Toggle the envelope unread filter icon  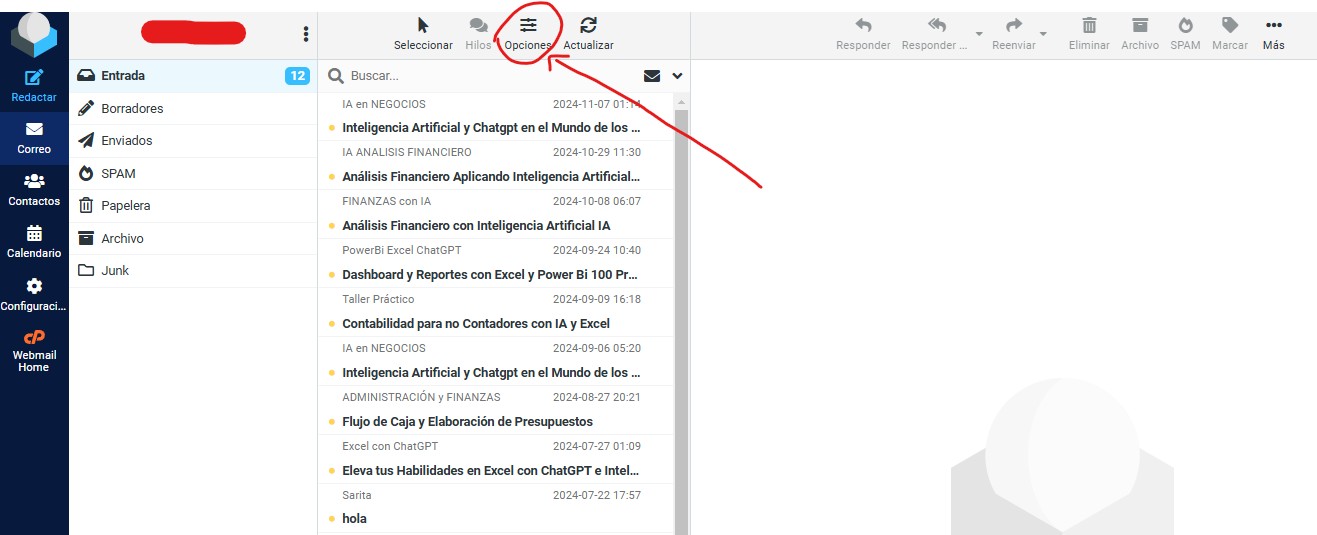click(x=652, y=75)
